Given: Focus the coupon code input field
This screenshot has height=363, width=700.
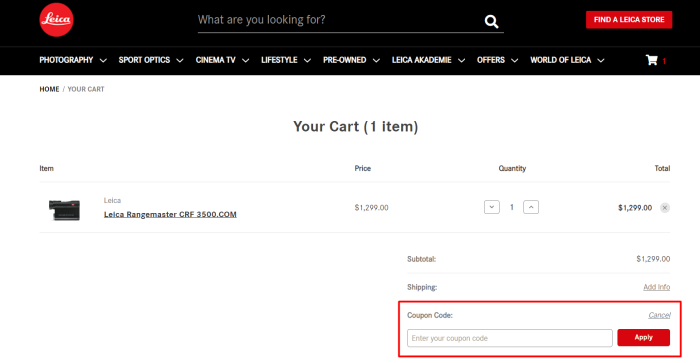Looking at the screenshot, I should point(509,338).
